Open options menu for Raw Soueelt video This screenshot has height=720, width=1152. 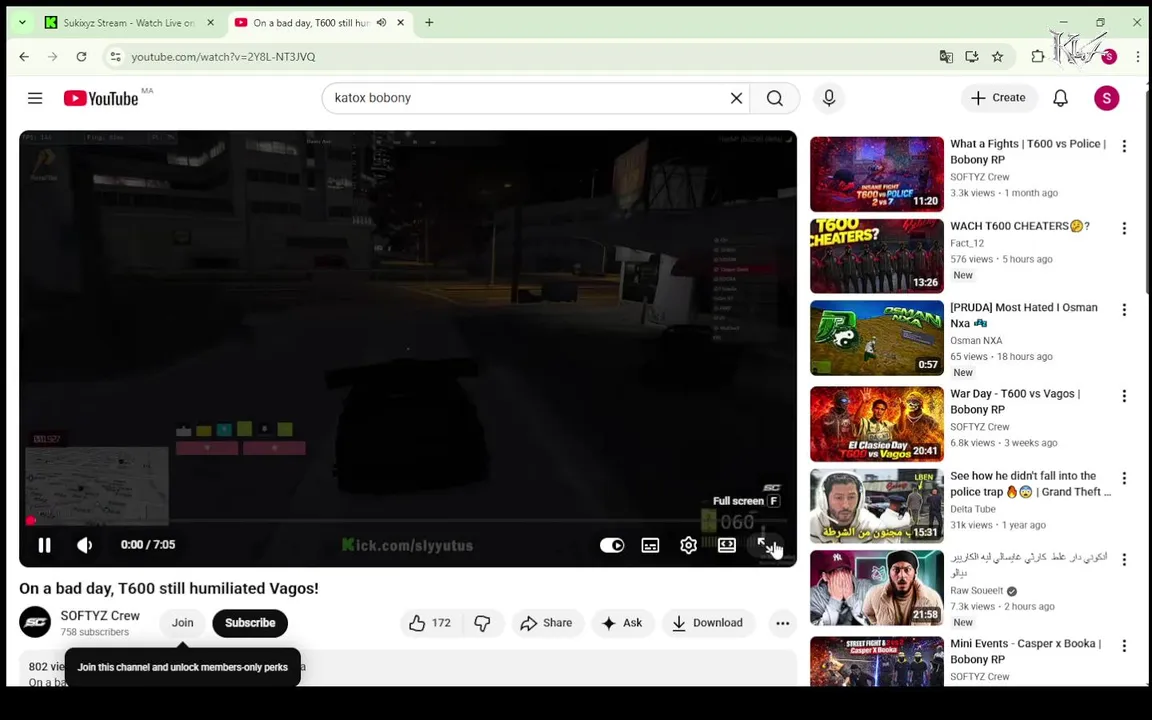point(1123,560)
